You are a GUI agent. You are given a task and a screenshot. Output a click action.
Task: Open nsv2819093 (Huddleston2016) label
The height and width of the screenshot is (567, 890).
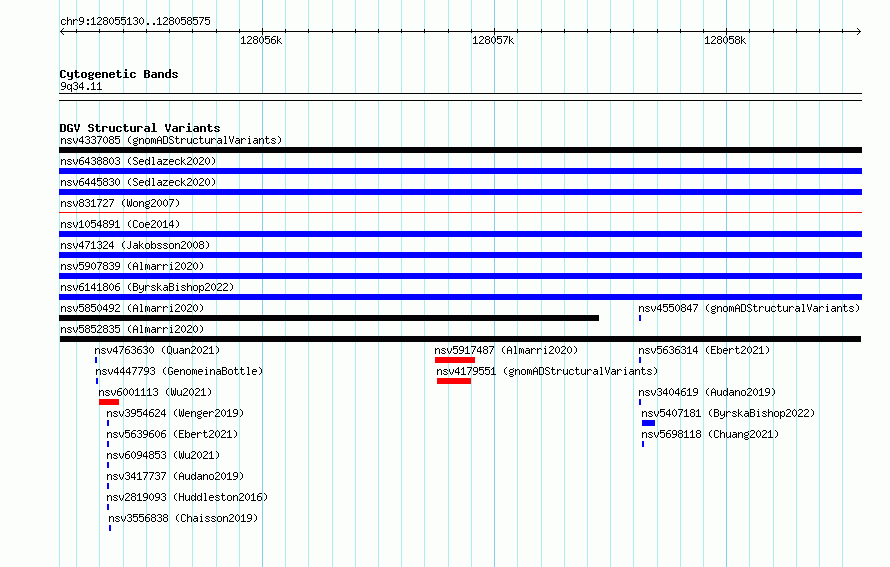(187, 497)
